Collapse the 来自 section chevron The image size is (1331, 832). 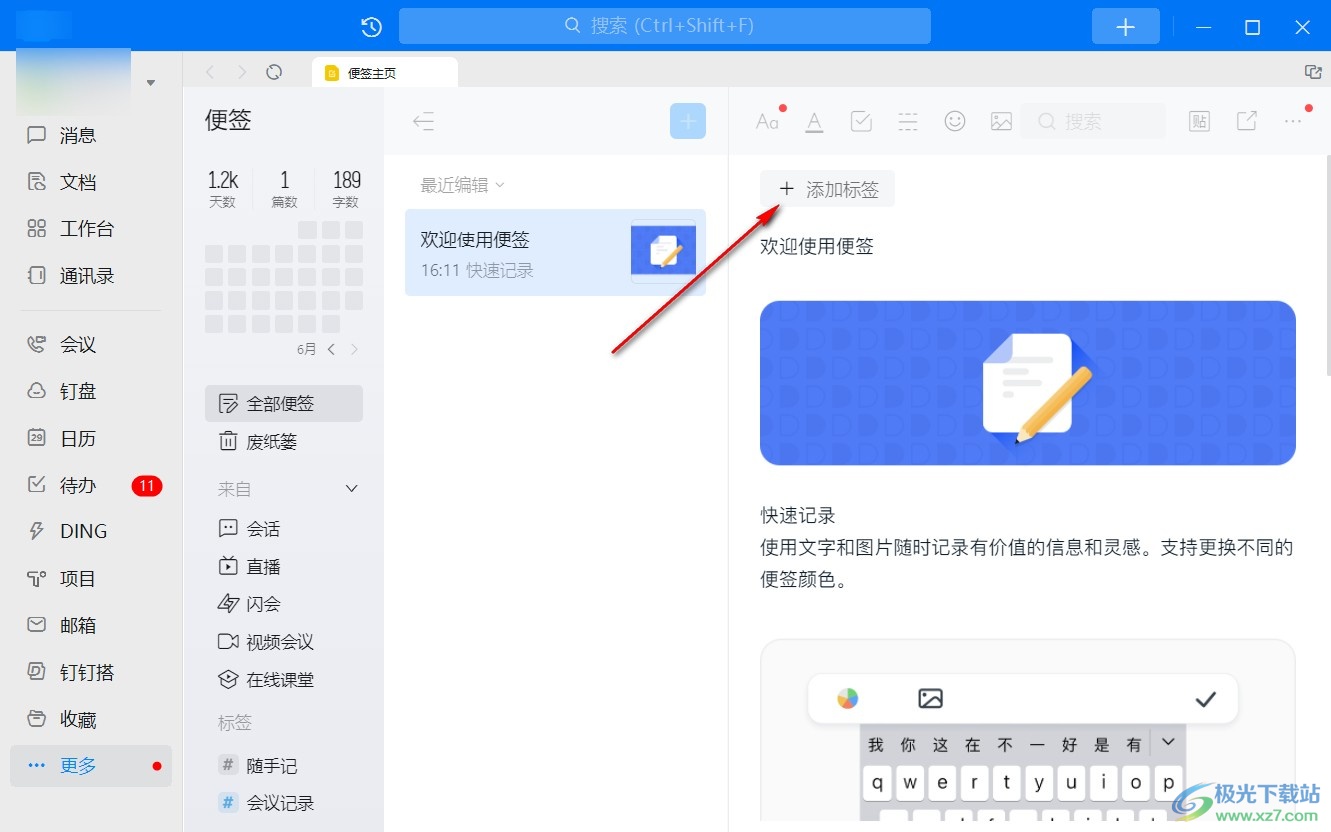[x=351, y=489]
